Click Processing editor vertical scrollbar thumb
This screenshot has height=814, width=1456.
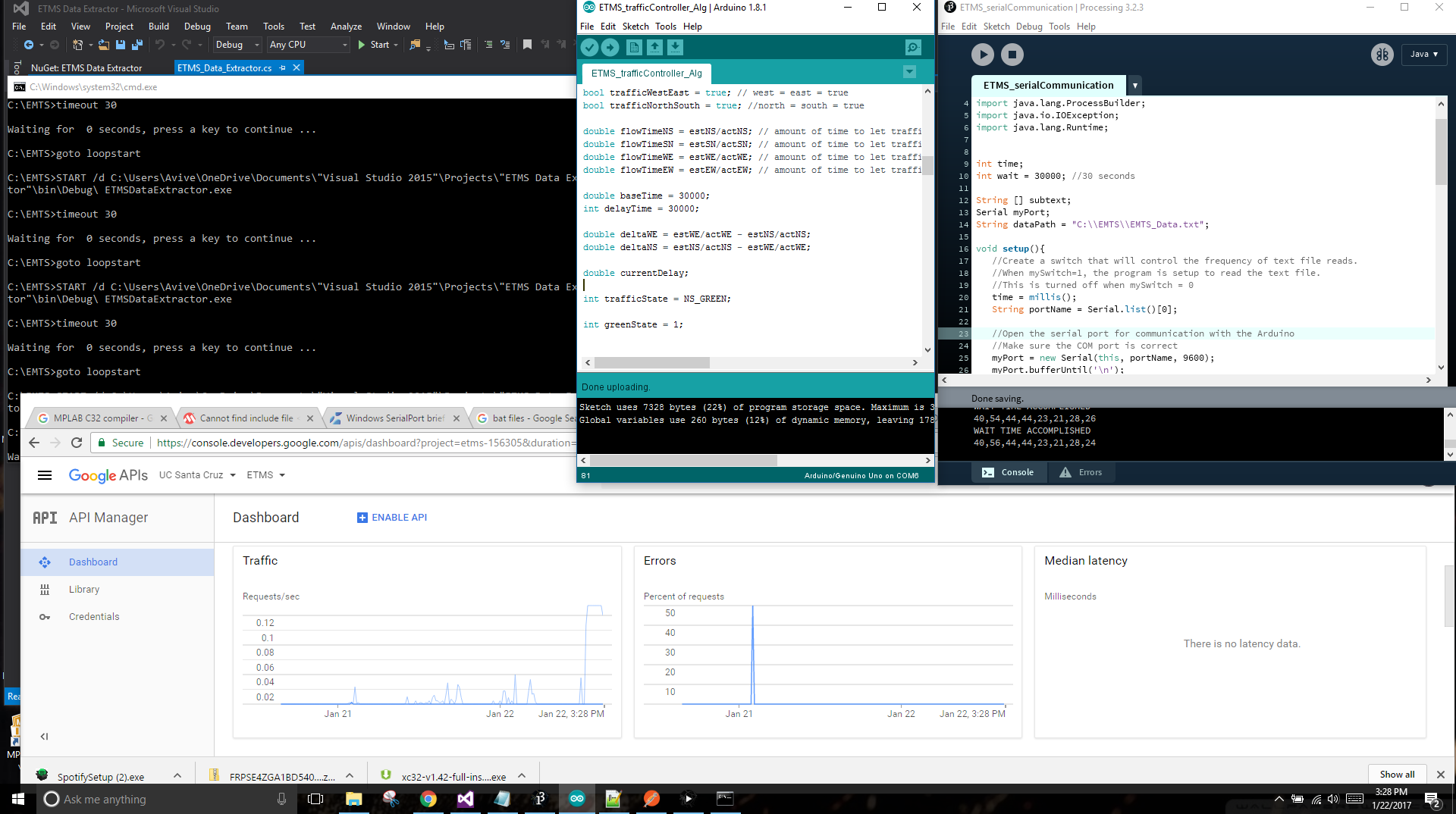(1441, 152)
